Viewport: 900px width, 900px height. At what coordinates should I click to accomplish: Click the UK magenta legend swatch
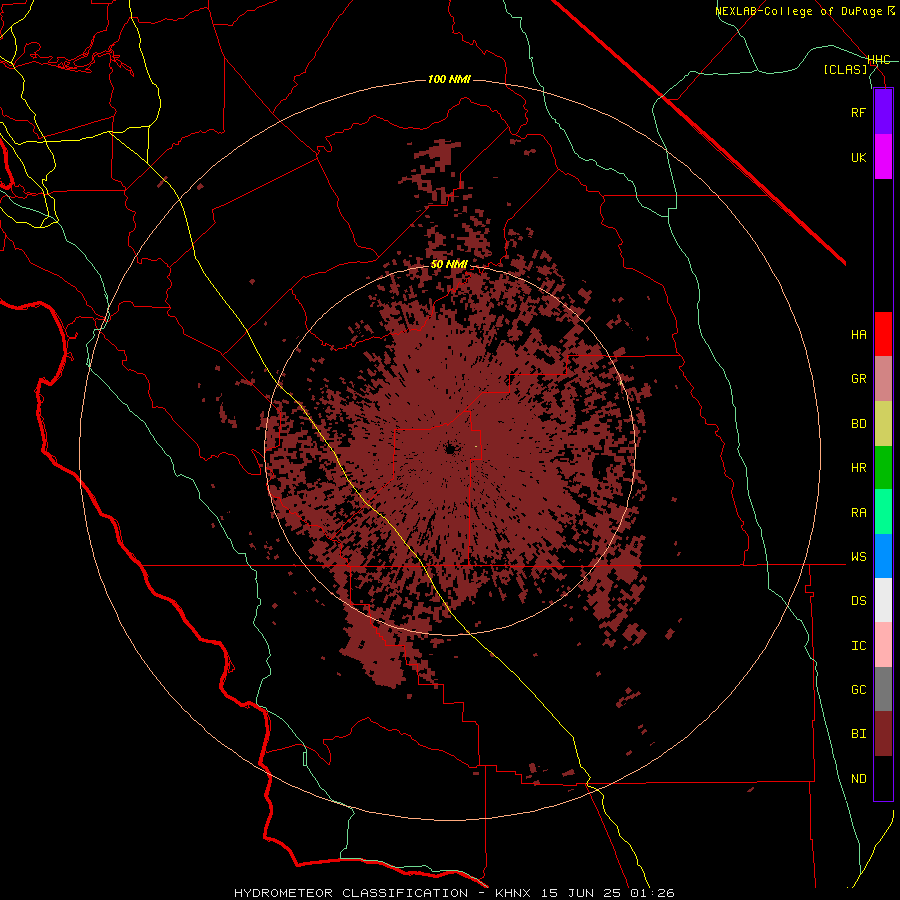(883, 157)
